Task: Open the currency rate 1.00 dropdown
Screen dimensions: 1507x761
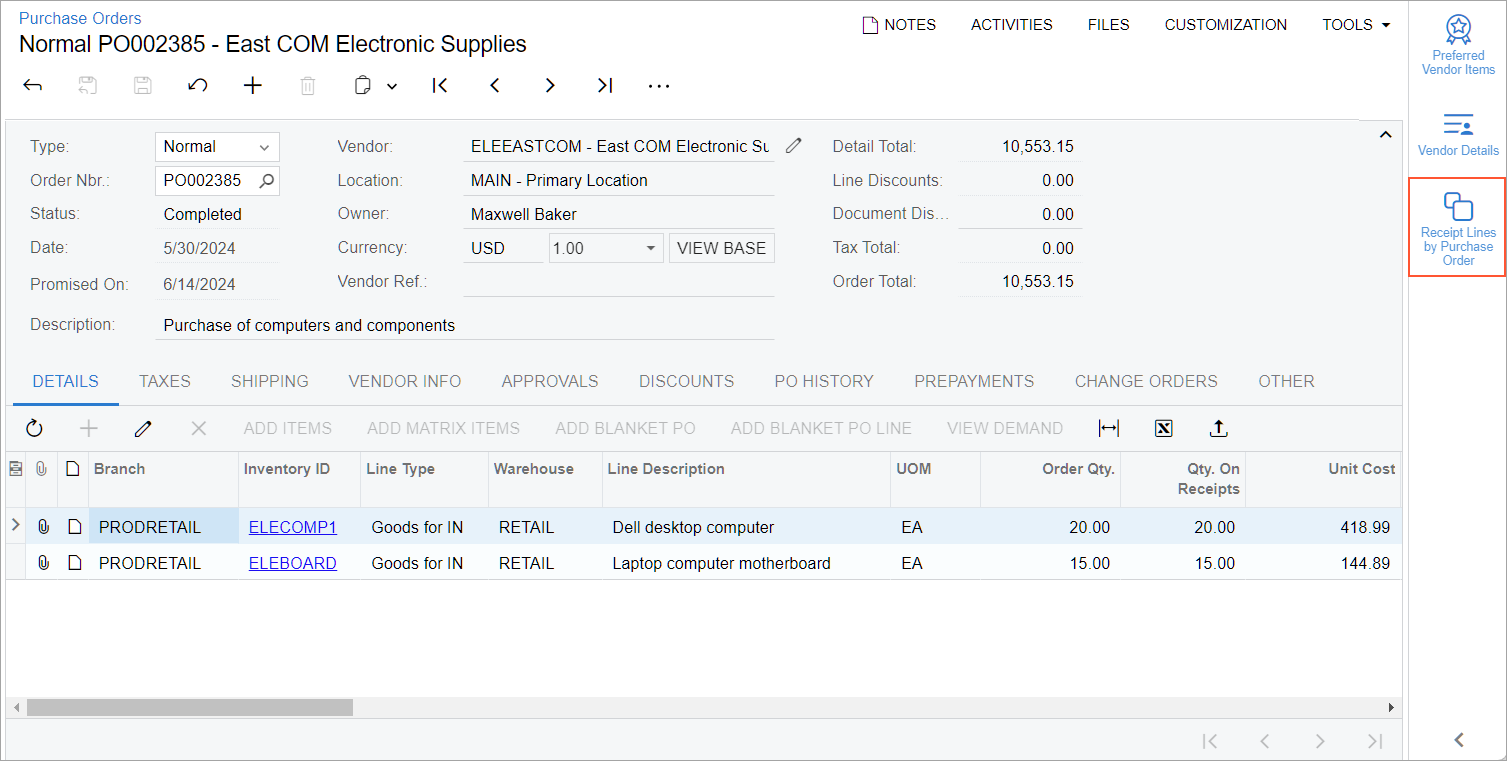Action: point(605,248)
